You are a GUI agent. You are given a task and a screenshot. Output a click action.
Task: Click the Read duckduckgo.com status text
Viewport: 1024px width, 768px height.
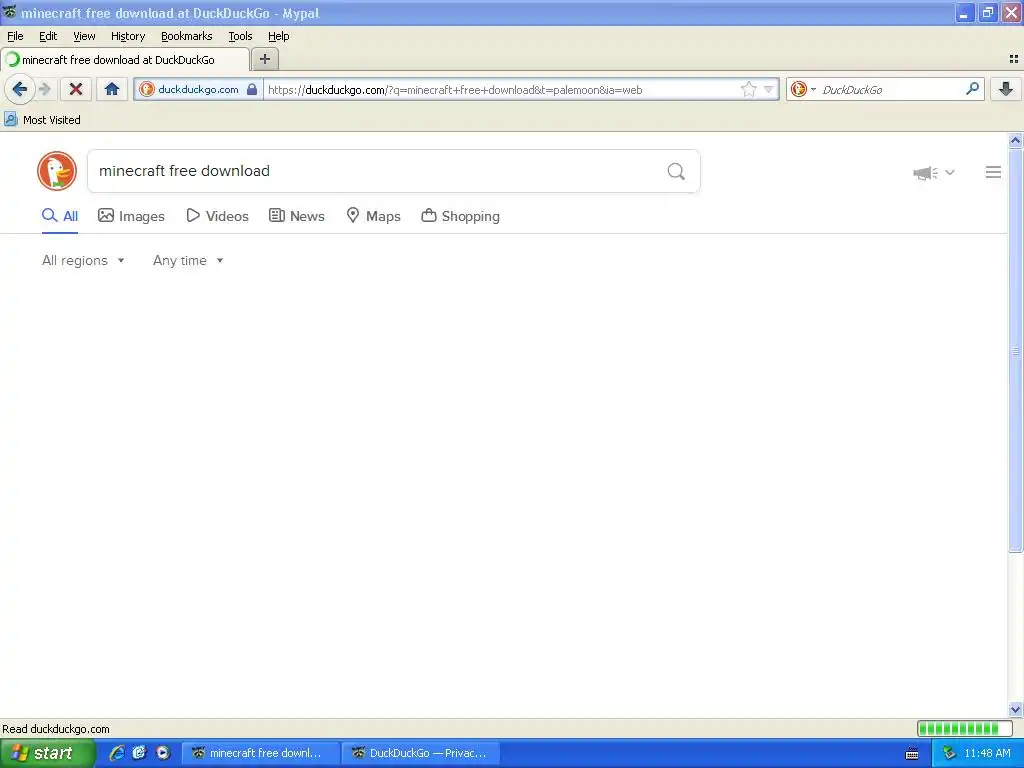tap(56, 729)
